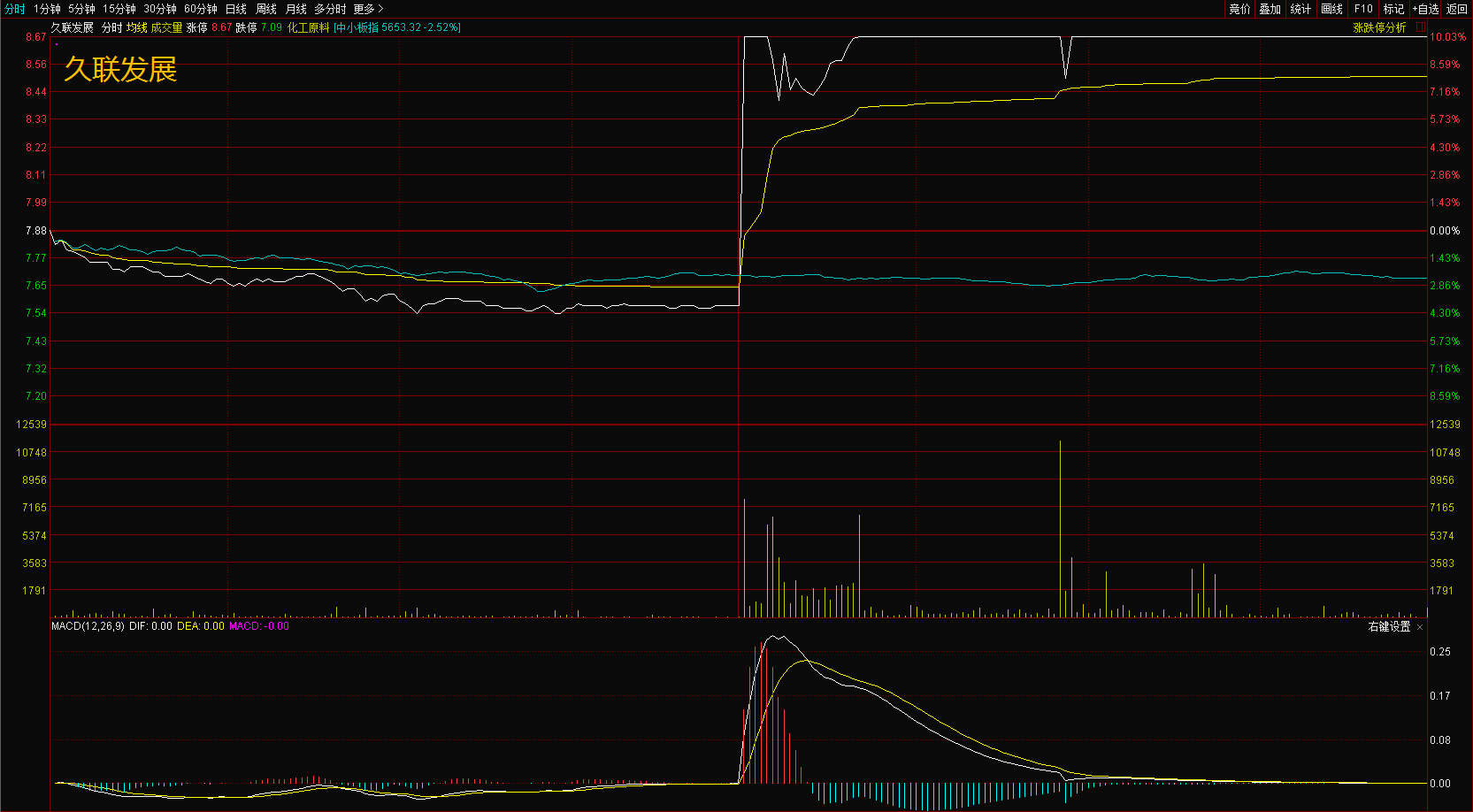Activate the 画线 drawing tool
Image resolution: width=1473 pixels, height=812 pixels.
[1331, 9]
